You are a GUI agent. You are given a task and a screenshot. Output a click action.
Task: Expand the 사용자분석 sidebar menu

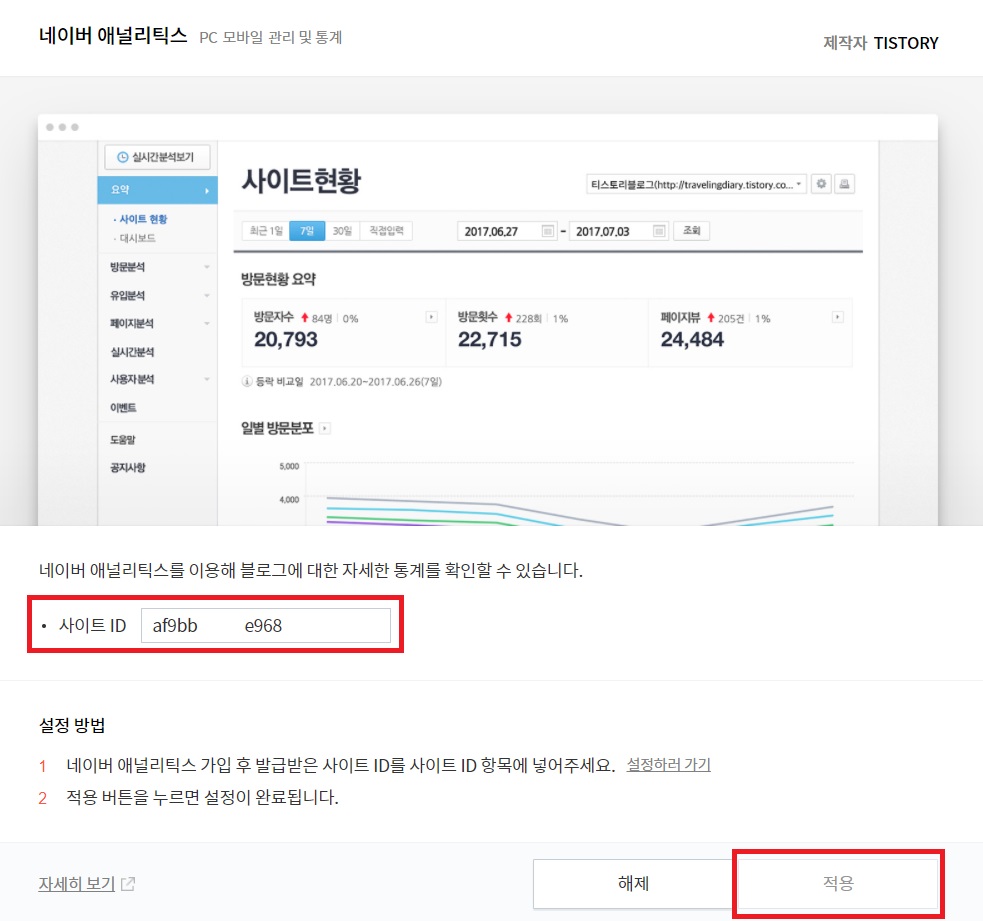click(x=157, y=379)
